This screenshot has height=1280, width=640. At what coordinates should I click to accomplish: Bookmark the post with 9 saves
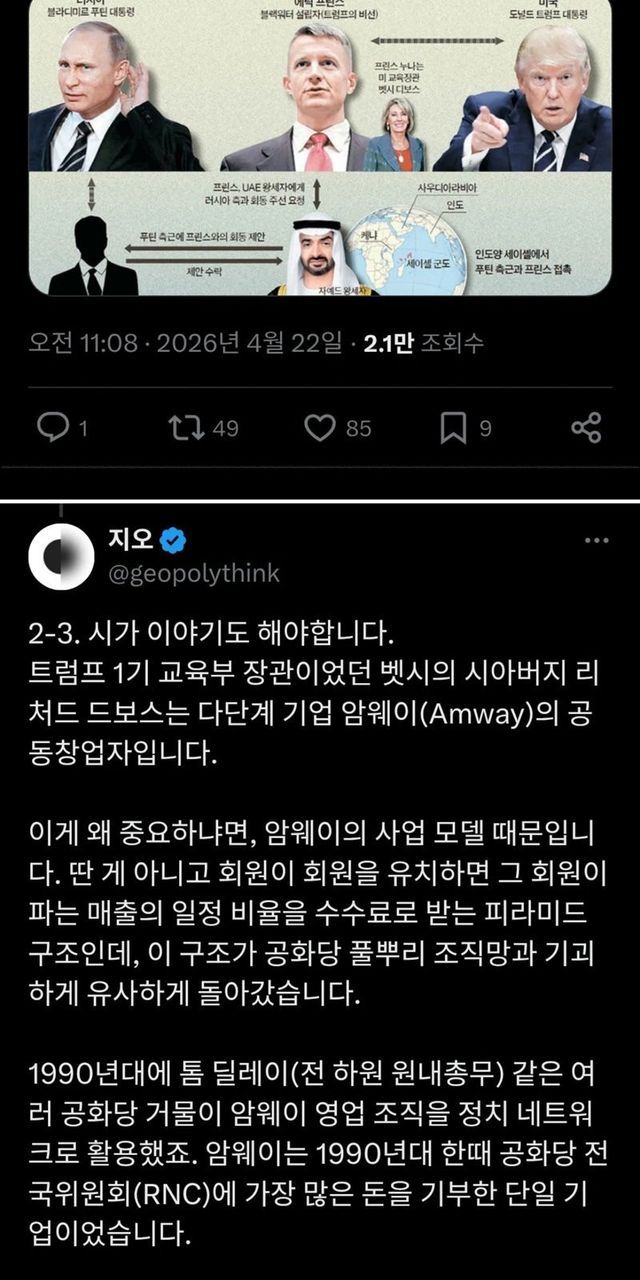(453, 428)
